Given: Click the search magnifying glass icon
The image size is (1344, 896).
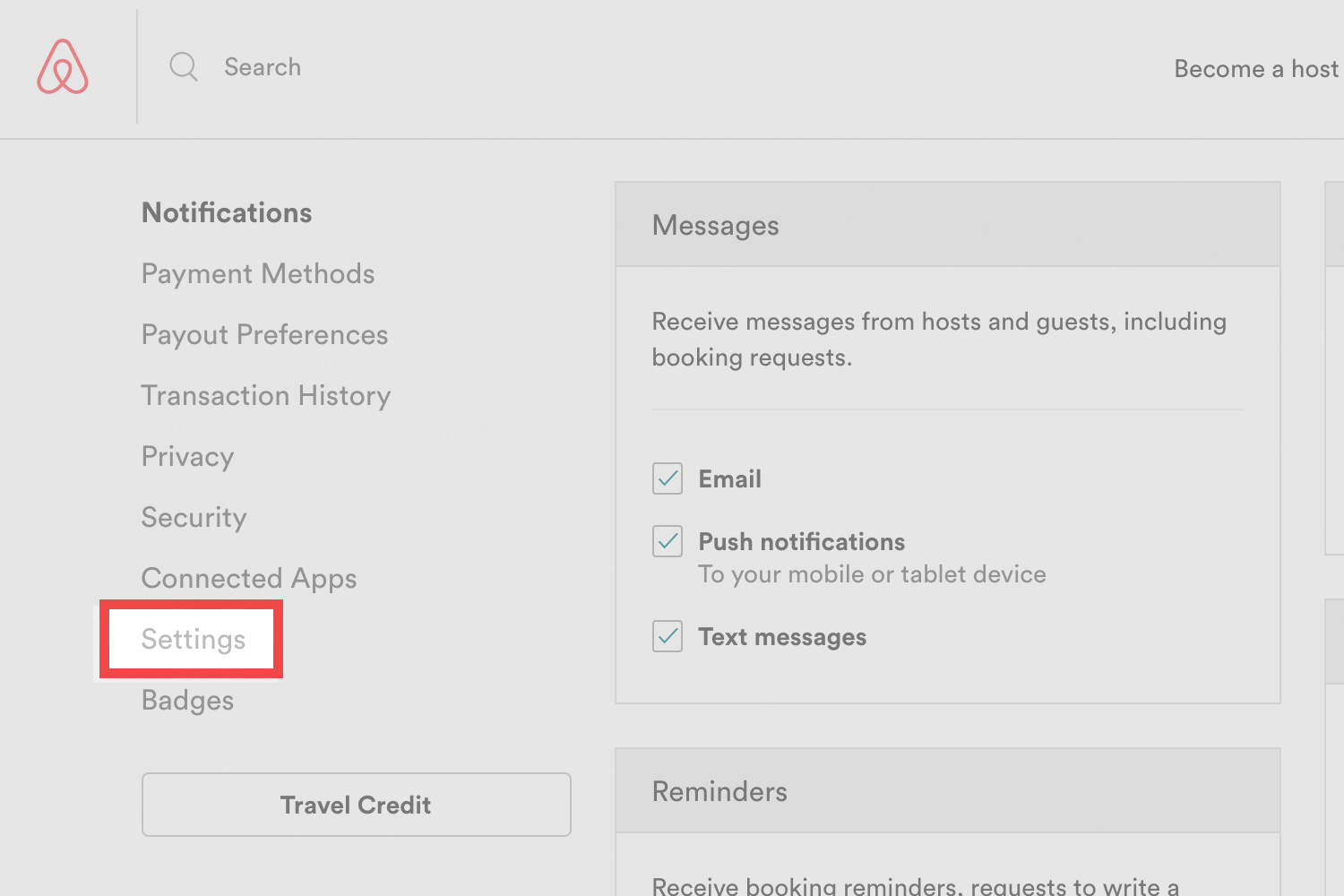Looking at the screenshot, I should click(x=184, y=66).
